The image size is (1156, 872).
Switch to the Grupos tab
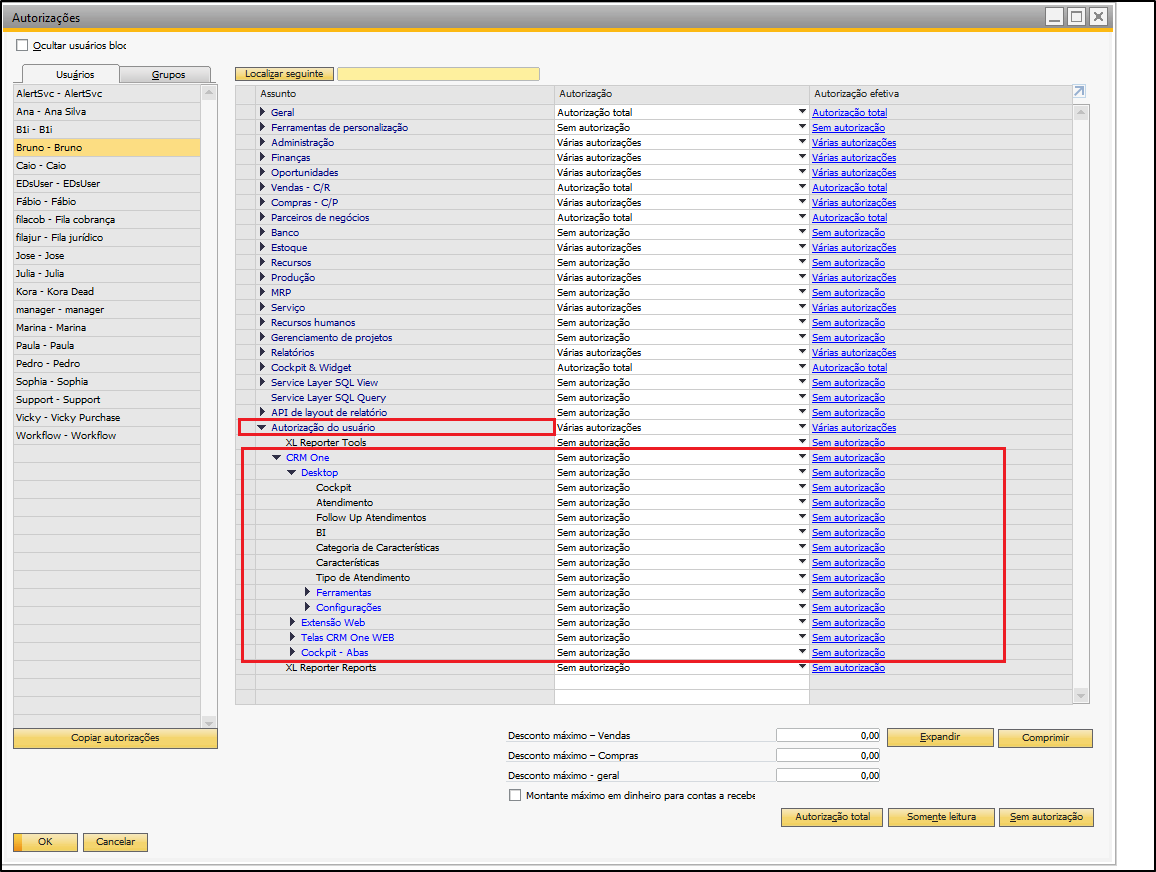point(168,74)
